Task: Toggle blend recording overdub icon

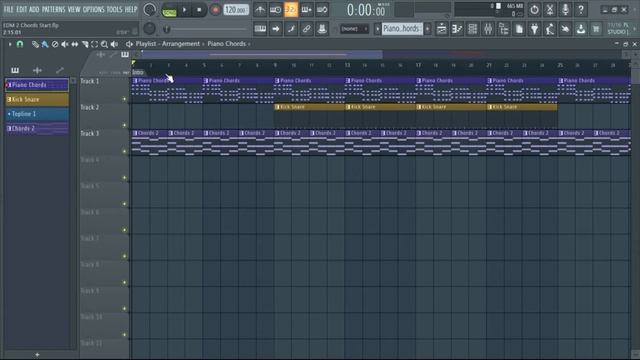Action: [307, 9]
